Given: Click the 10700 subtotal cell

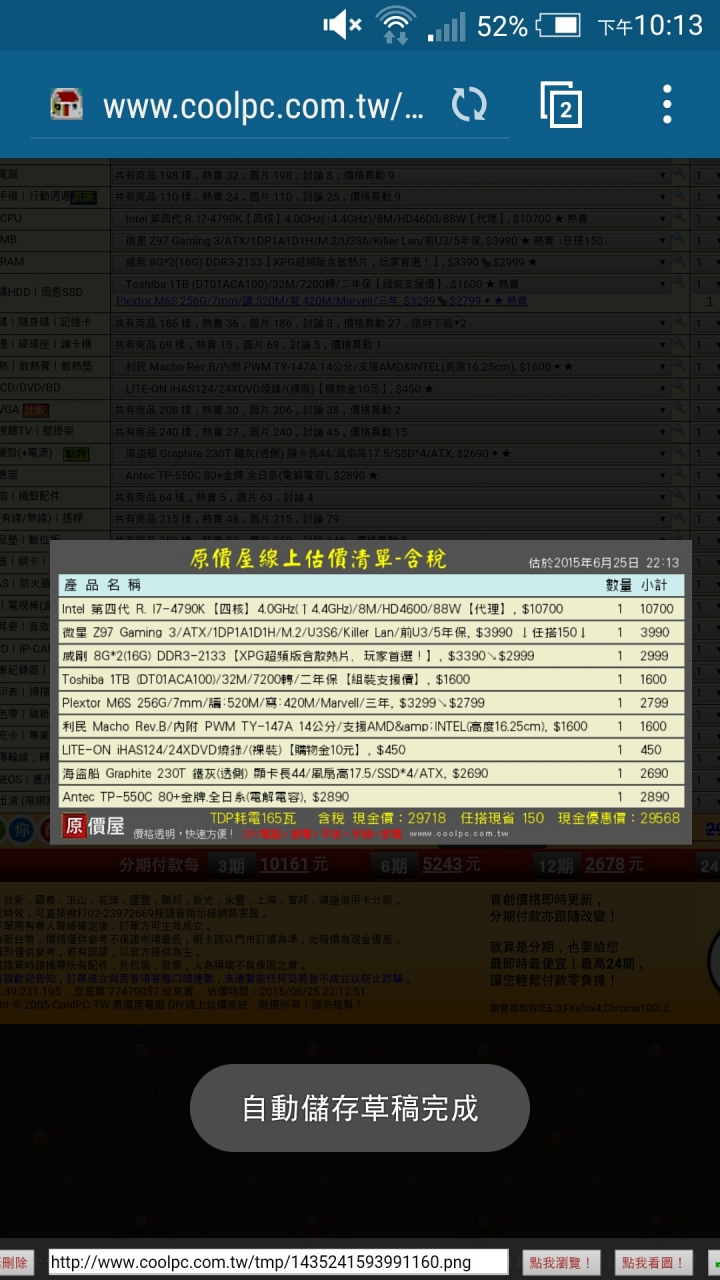Looking at the screenshot, I should 657,608.
